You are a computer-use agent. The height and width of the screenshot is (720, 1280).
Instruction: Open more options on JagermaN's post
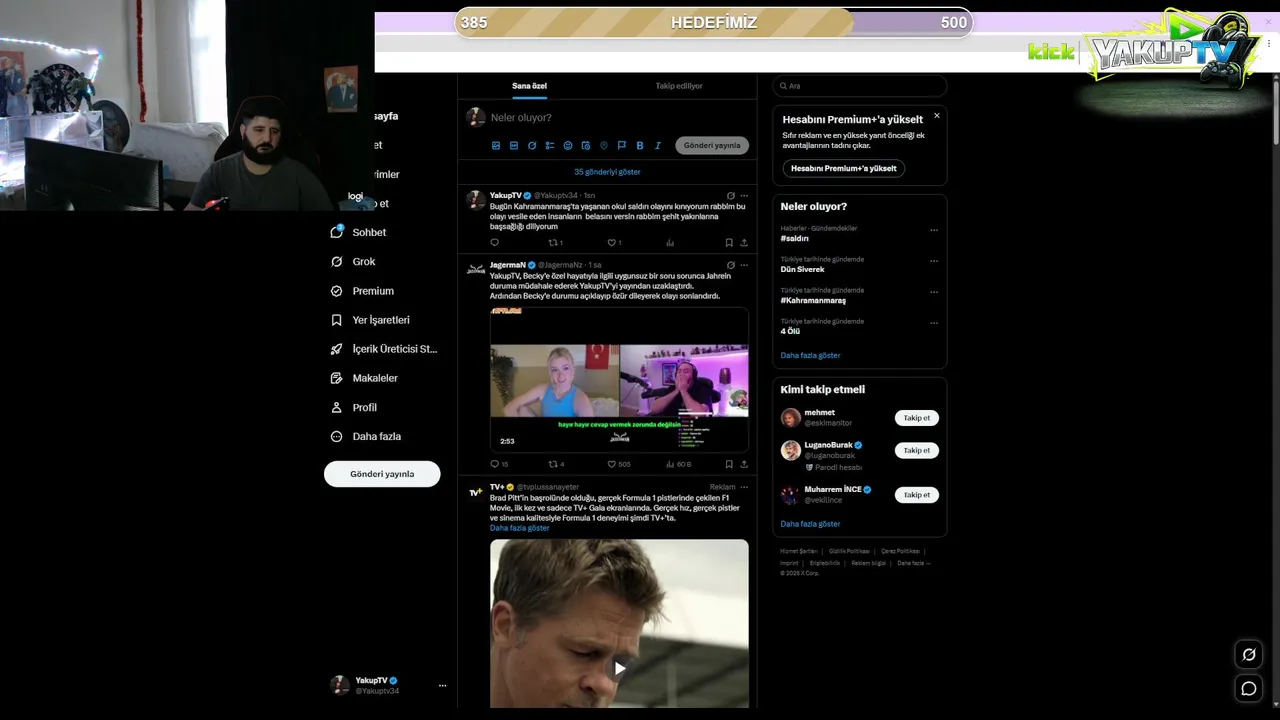(x=744, y=265)
